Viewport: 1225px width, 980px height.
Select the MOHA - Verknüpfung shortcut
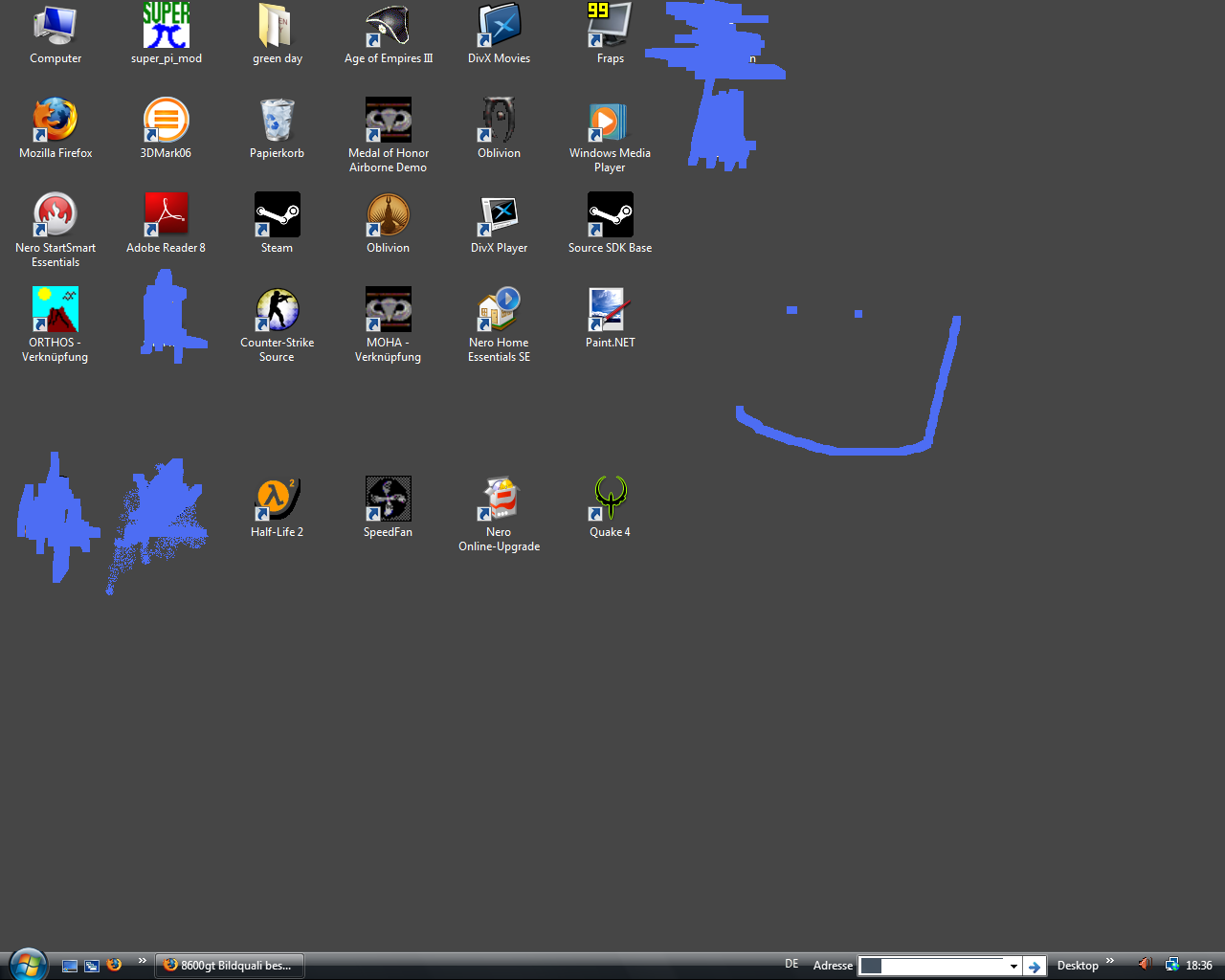(389, 324)
